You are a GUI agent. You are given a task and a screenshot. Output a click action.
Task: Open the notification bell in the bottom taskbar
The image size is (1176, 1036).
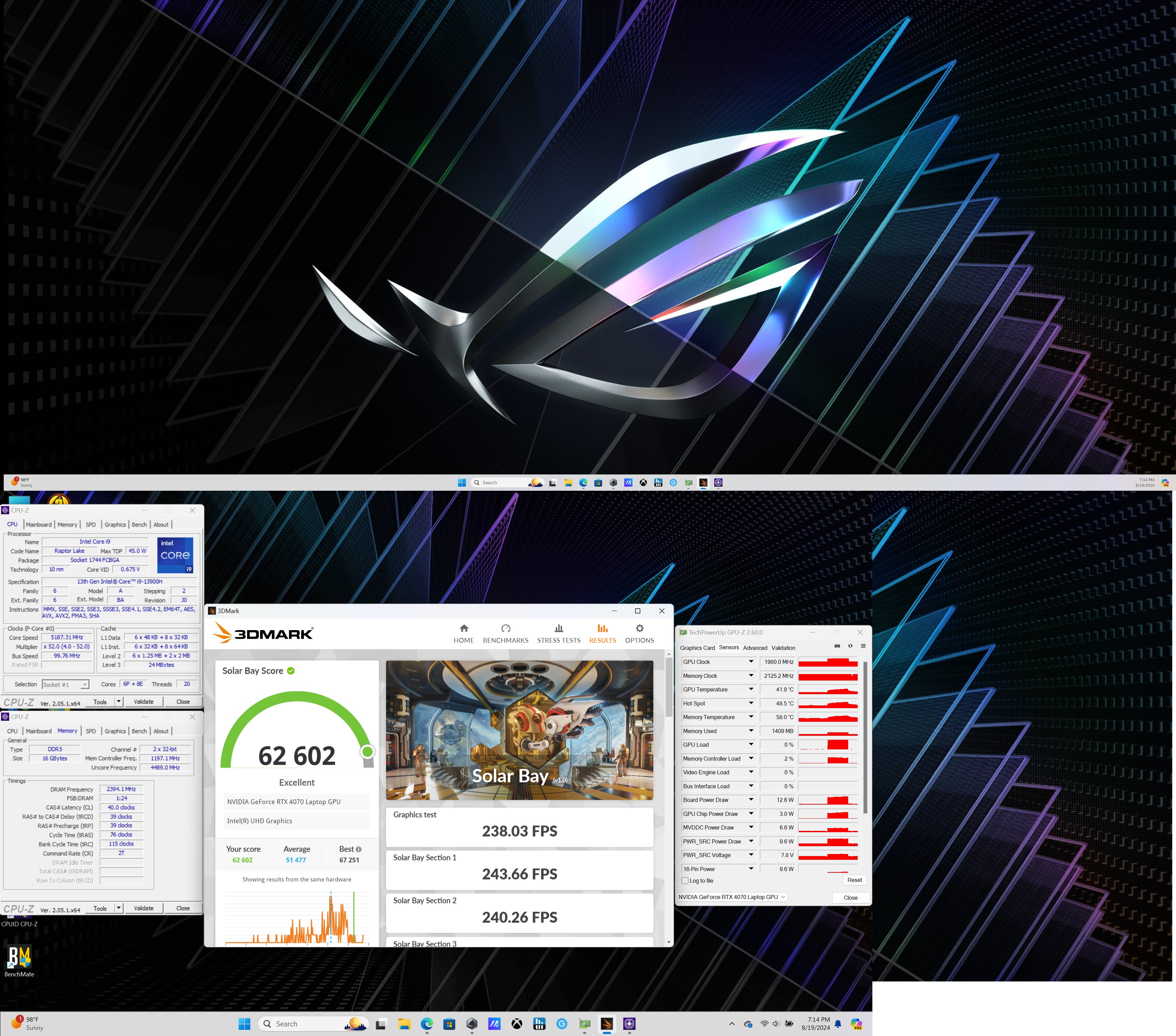(x=838, y=1024)
